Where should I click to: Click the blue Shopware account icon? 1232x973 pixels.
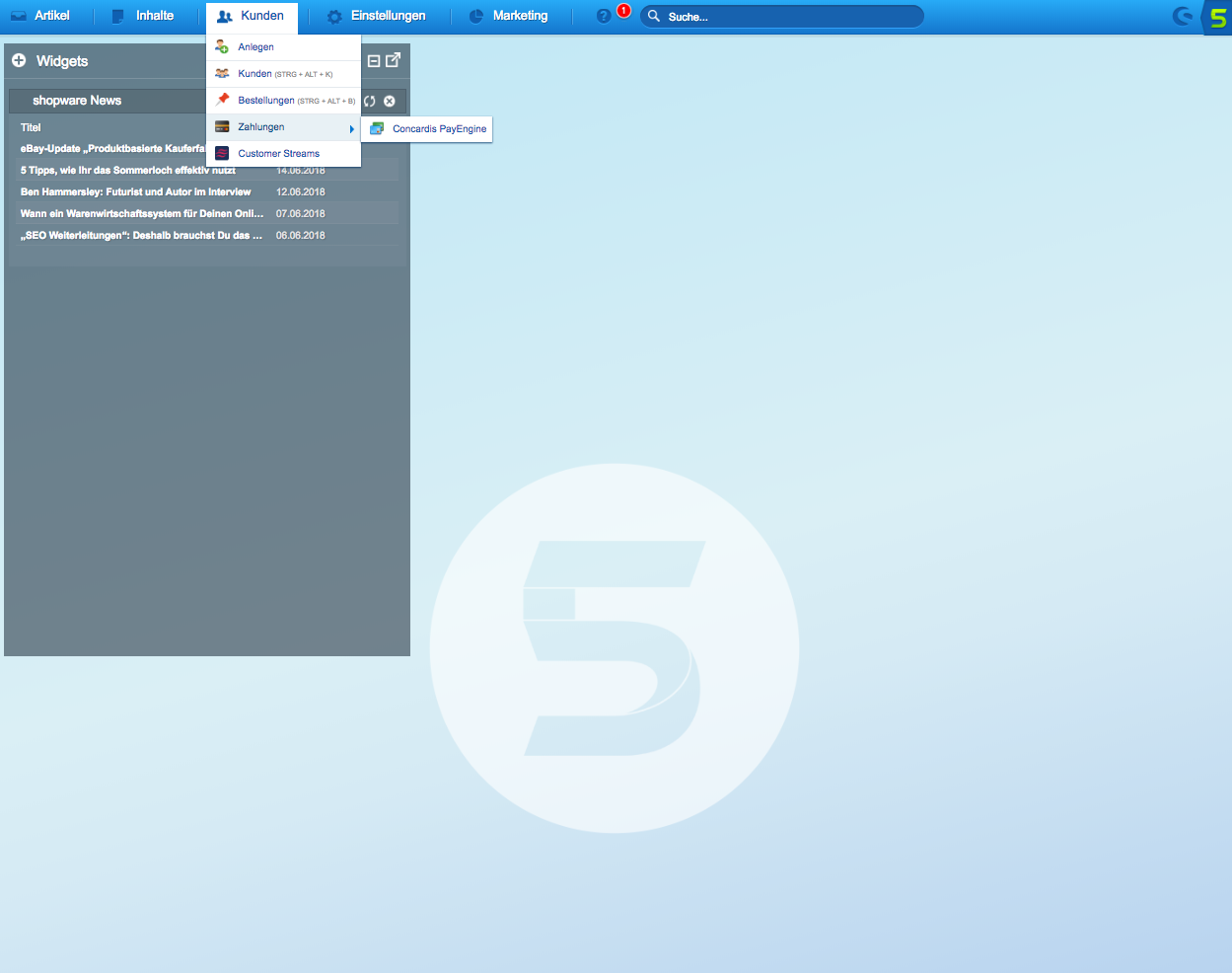[1182, 17]
